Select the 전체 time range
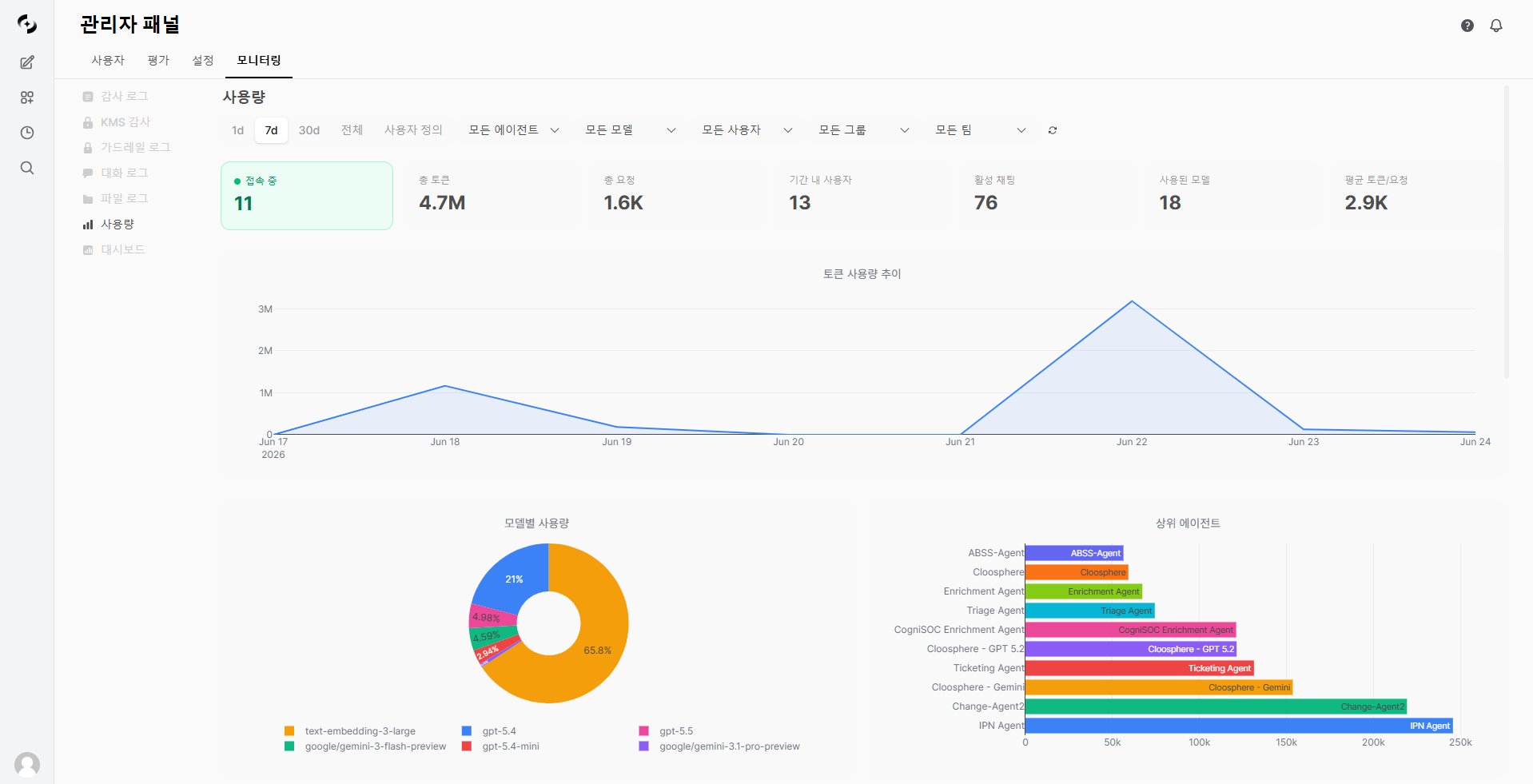This screenshot has width=1533, height=784. click(x=352, y=130)
